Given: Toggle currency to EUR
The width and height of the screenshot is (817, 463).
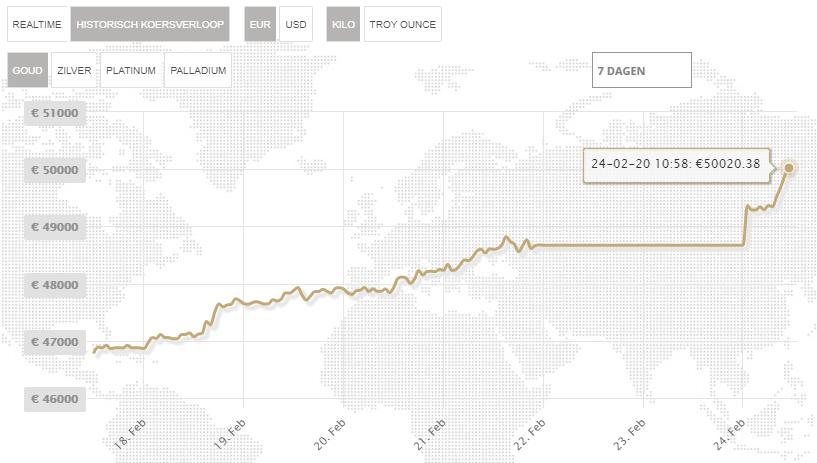Looking at the screenshot, I should (x=259, y=24).
